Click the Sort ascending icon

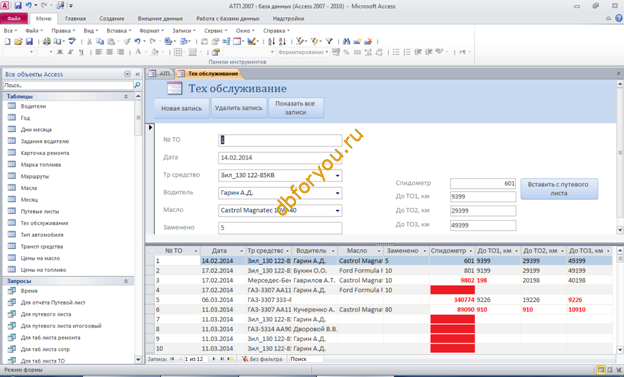coord(271,41)
